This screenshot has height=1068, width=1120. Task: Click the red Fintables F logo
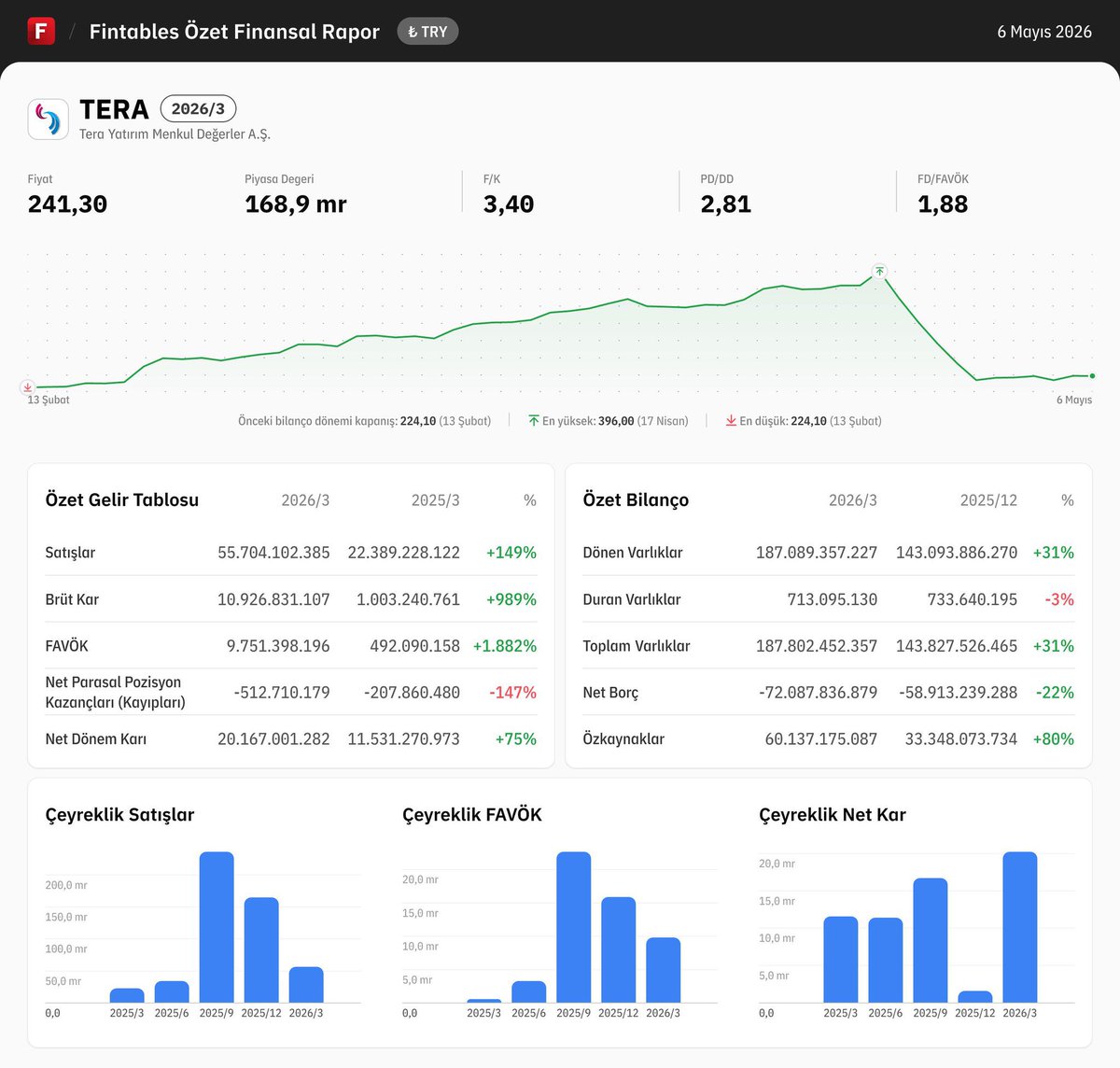tap(41, 31)
